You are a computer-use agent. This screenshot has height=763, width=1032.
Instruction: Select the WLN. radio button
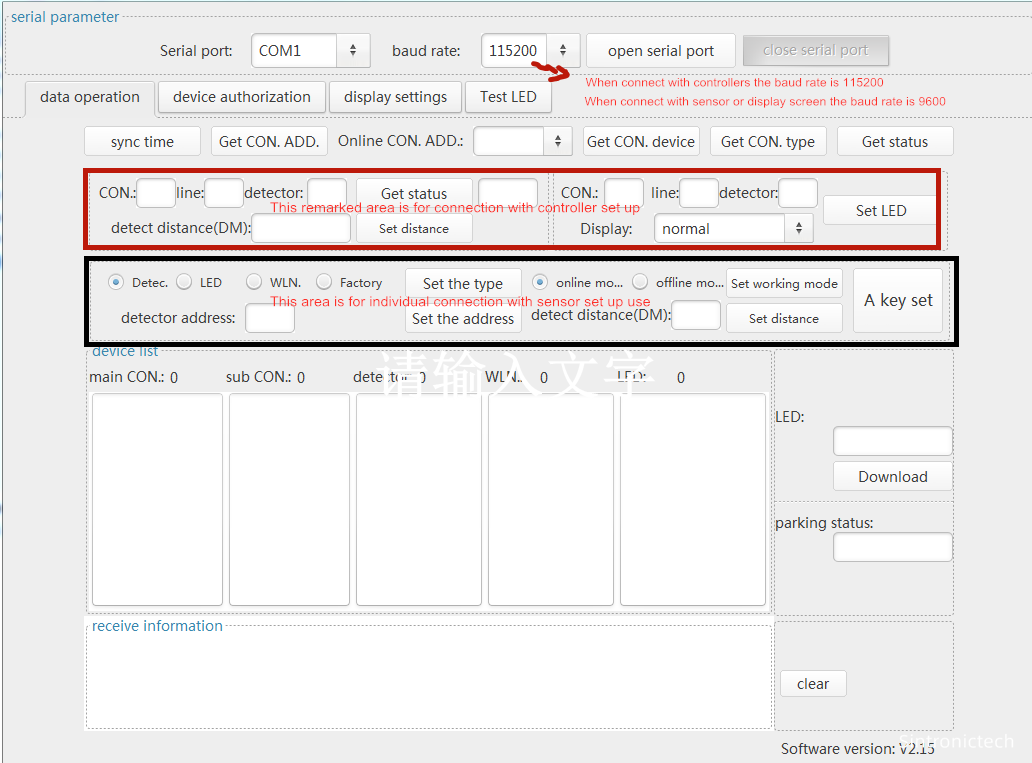coord(254,283)
